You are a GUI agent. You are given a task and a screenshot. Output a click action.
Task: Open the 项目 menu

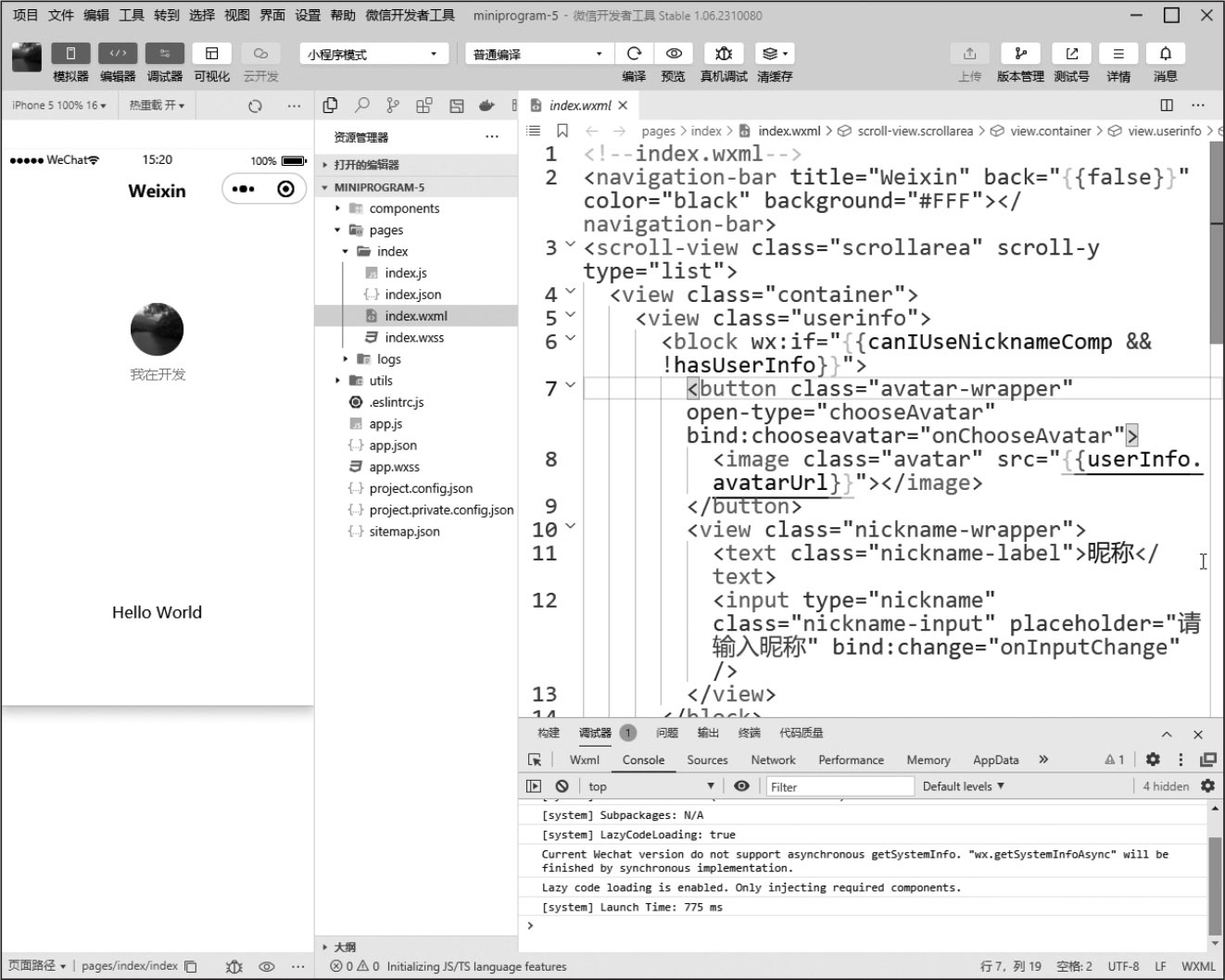[x=26, y=15]
